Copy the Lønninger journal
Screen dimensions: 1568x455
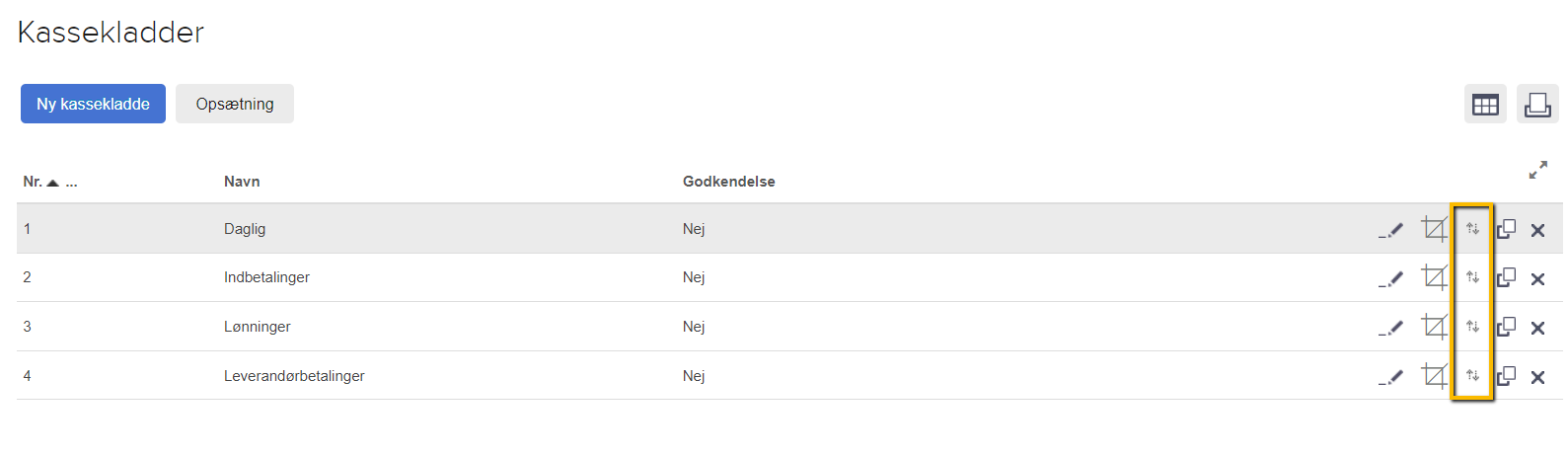coord(1506,327)
